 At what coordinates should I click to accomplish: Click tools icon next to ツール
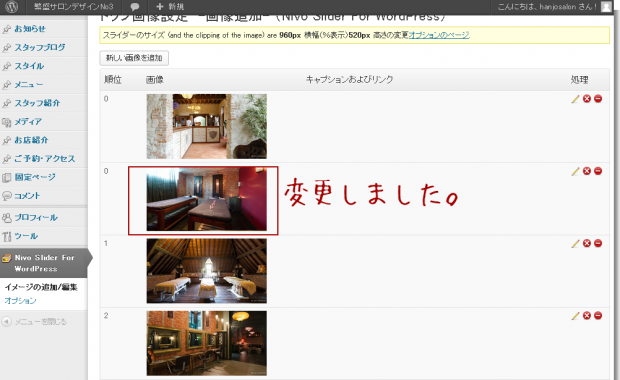pos(7,236)
